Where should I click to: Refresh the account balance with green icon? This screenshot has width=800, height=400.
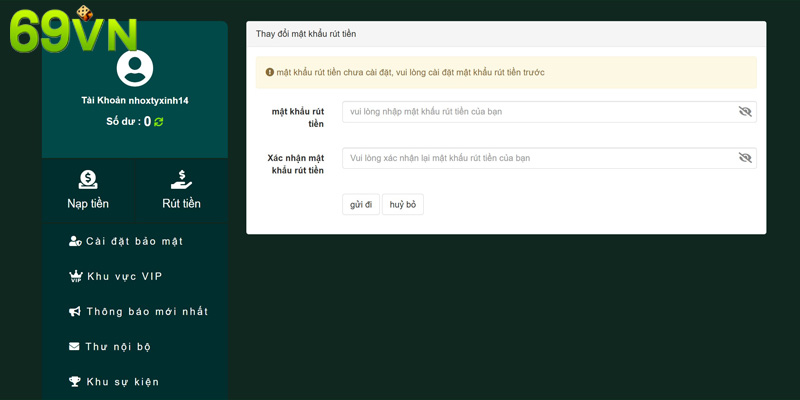(x=159, y=122)
